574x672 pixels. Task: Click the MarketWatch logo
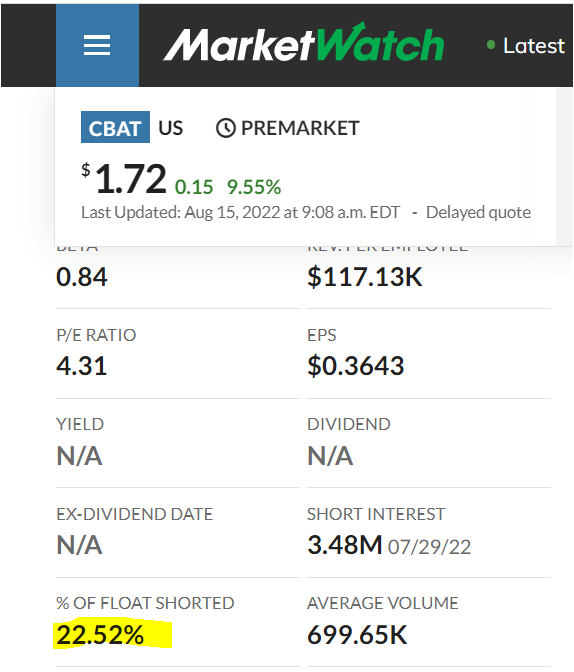(304, 43)
